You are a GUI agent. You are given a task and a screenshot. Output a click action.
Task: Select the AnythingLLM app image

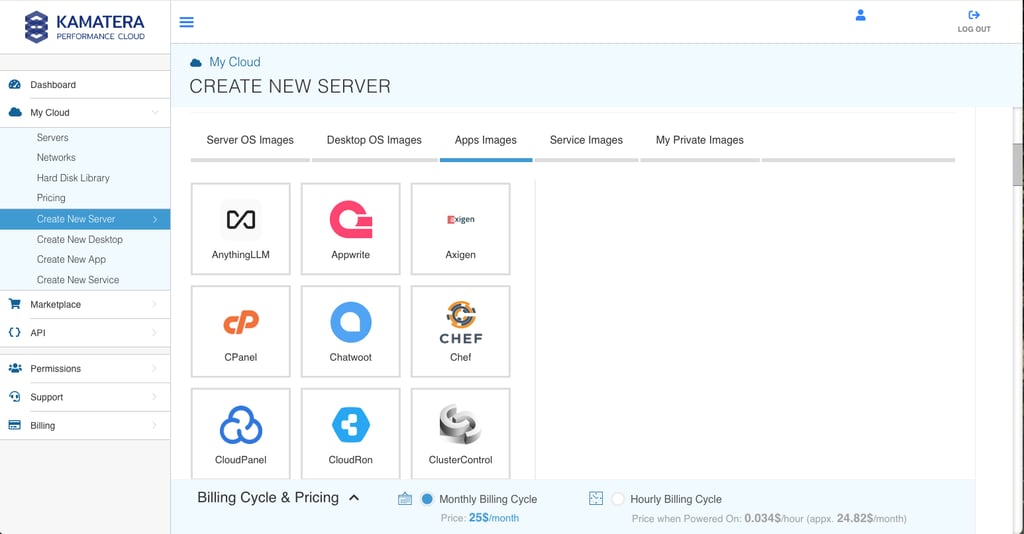click(x=240, y=228)
